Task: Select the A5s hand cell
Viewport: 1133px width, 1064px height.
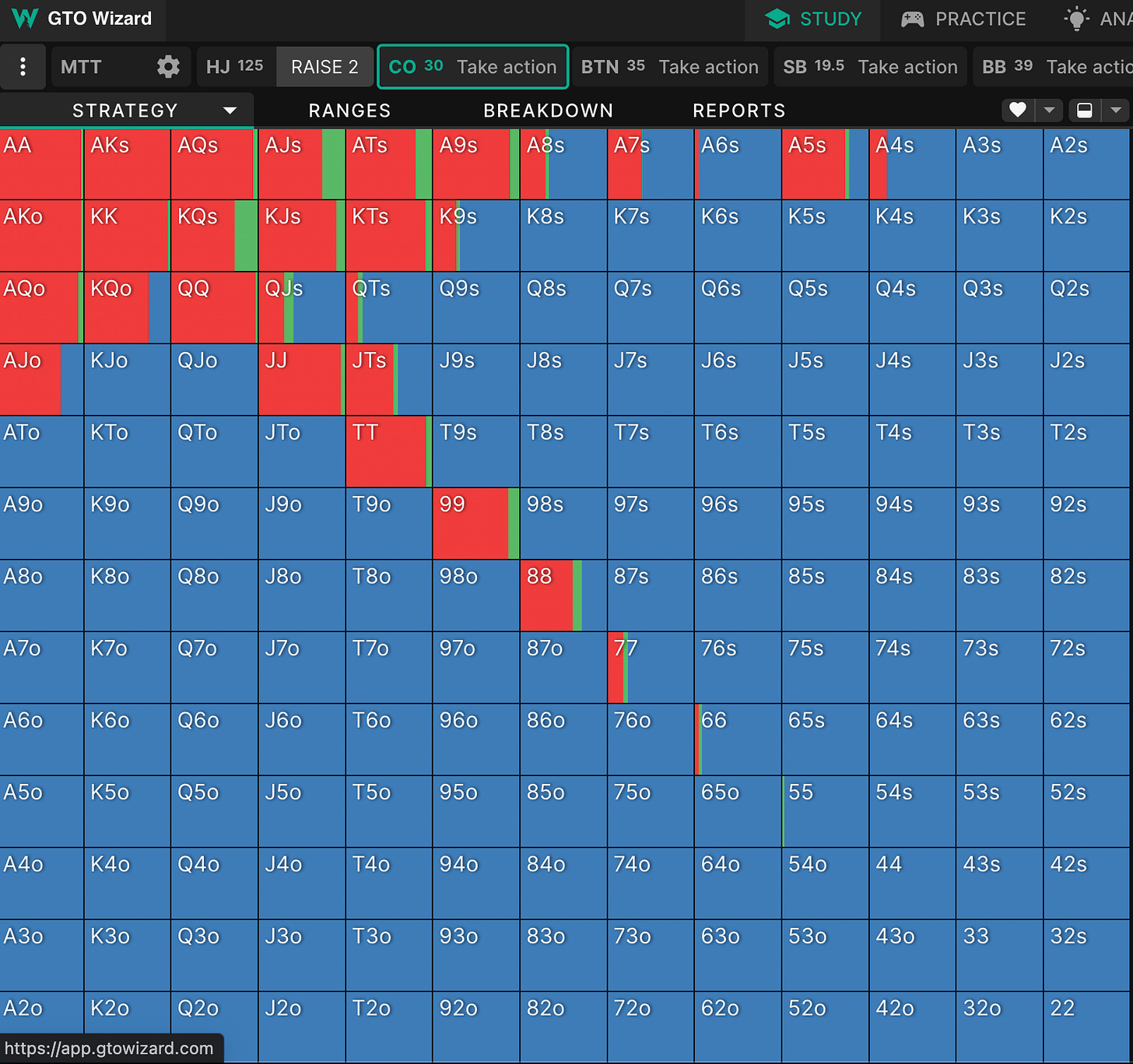Action: click(x=825, y=163)
